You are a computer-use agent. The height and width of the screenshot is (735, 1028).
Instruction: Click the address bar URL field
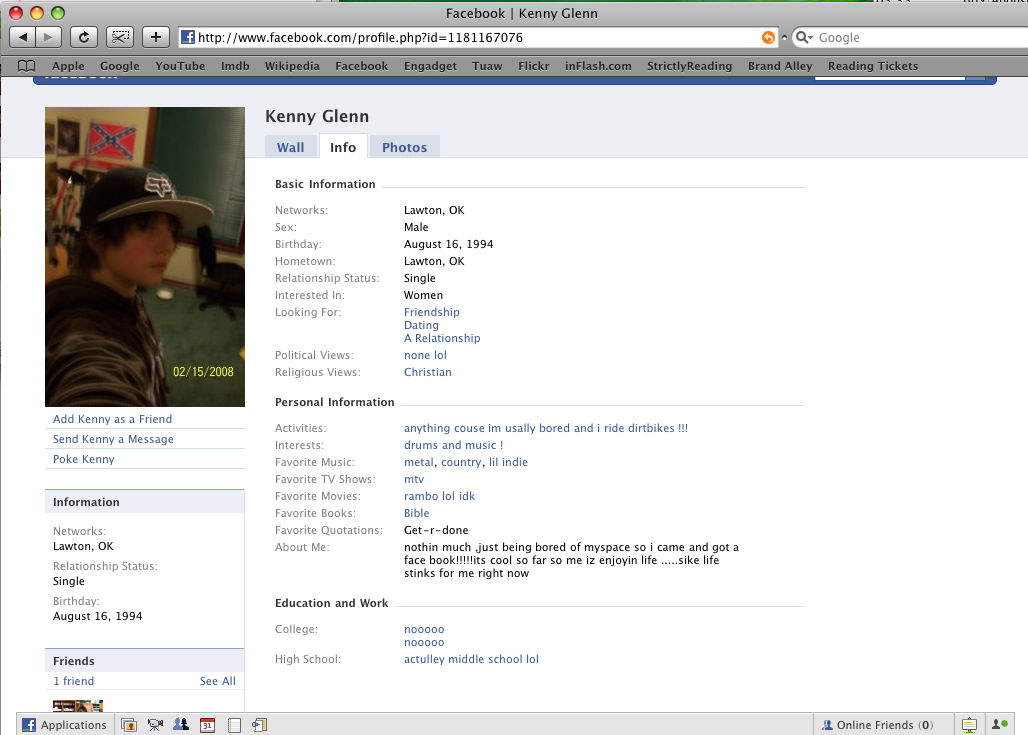[x=479, y=37]
